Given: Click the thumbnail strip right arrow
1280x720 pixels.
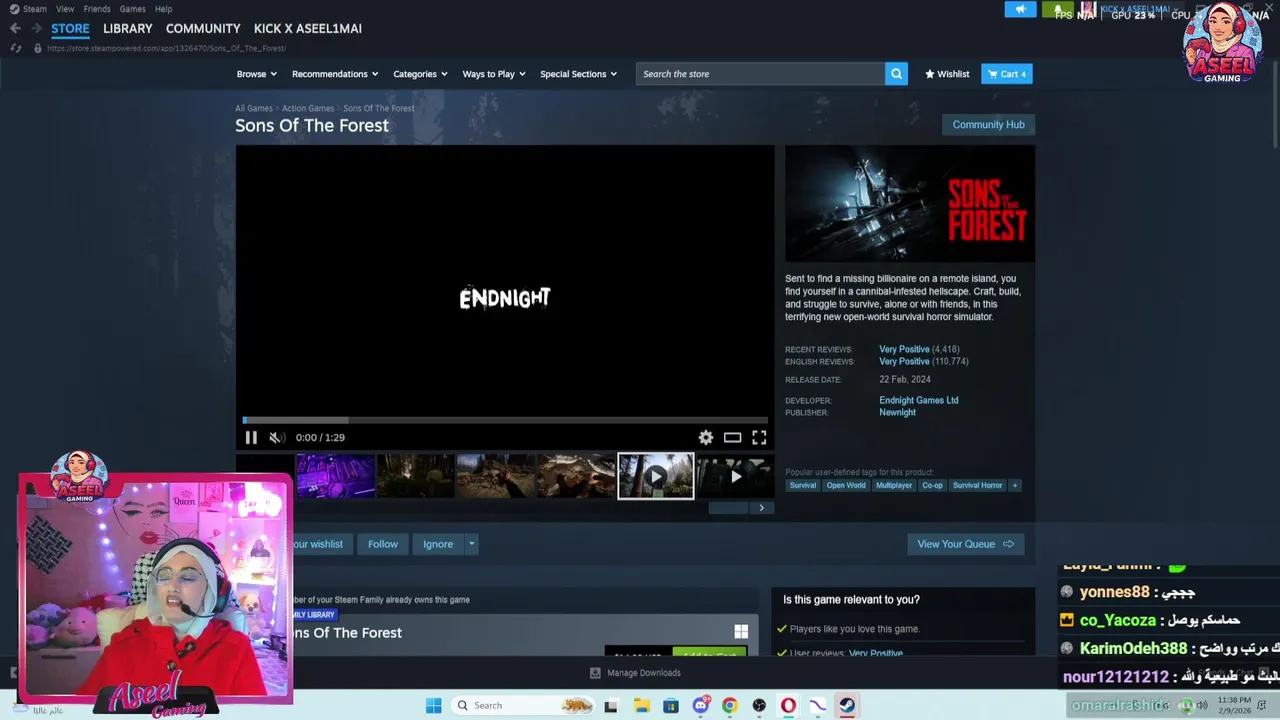Looking at the screenshot, I should tap(761, 508).
